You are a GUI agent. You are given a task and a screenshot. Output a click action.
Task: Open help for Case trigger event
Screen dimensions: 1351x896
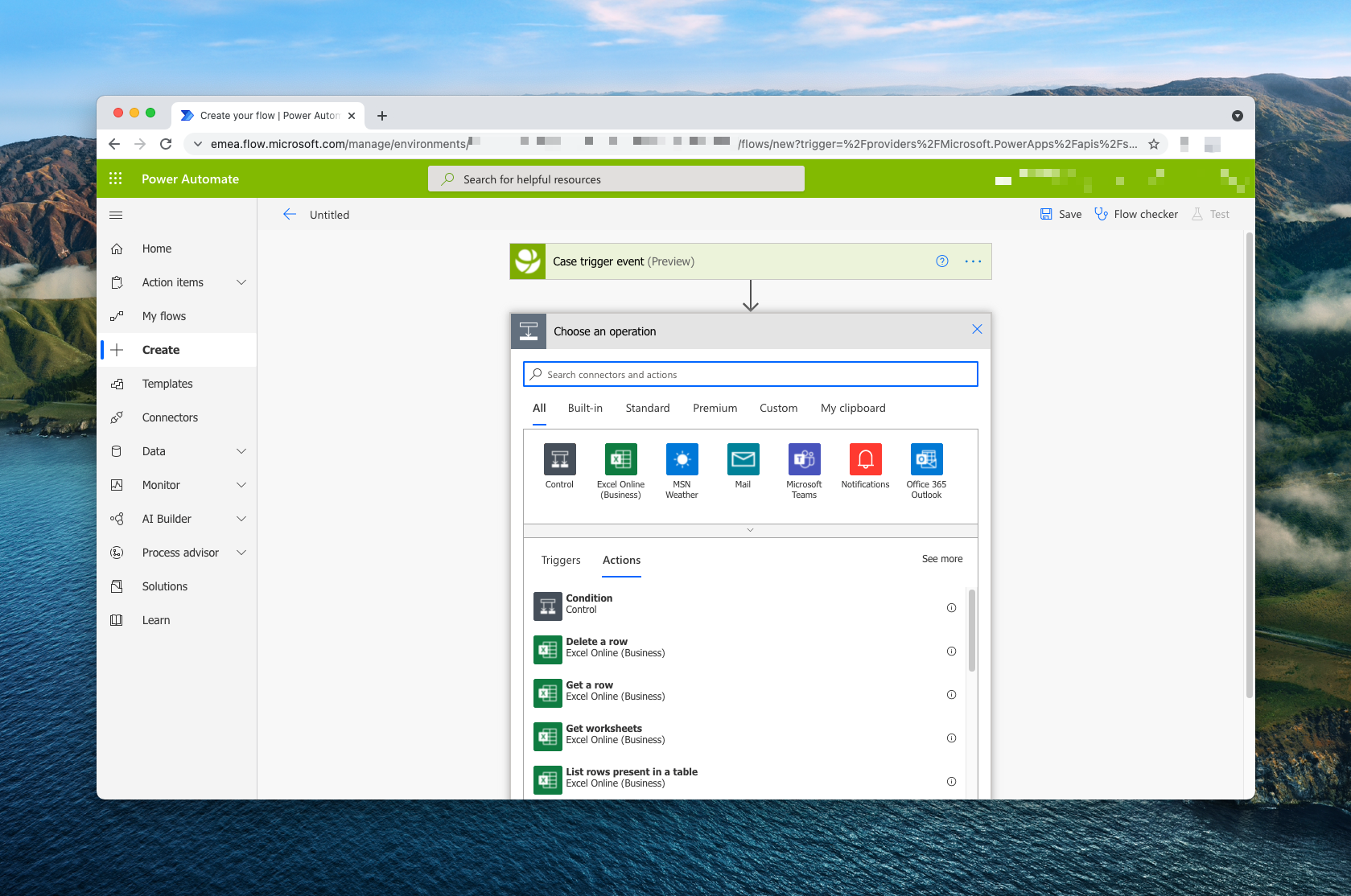[x=942, y=261]
